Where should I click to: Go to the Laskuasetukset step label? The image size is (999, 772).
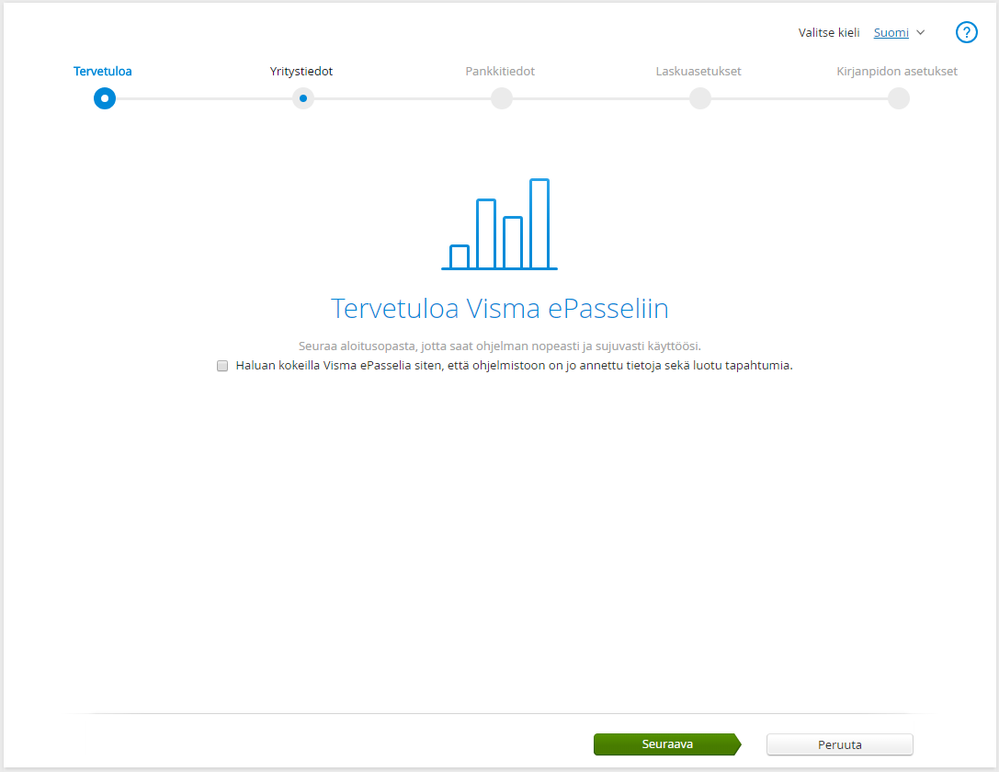(698, 71)
